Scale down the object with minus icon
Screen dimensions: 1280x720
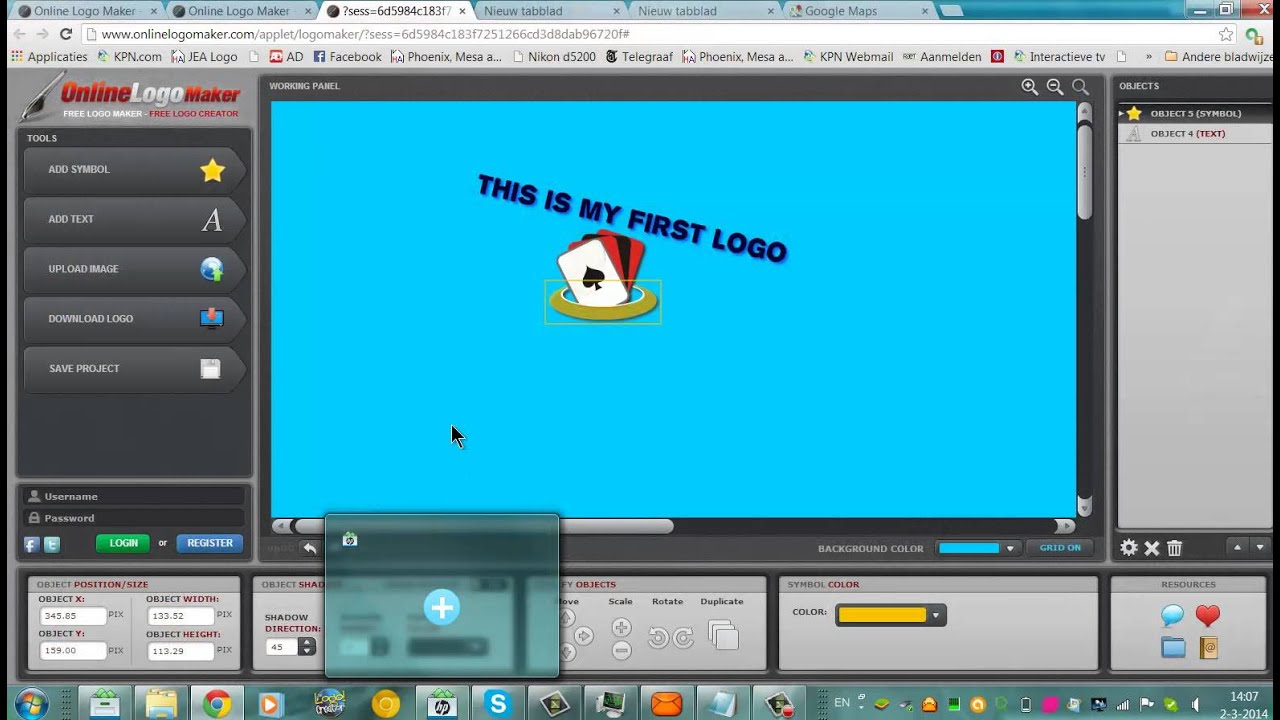click(621, 651)
